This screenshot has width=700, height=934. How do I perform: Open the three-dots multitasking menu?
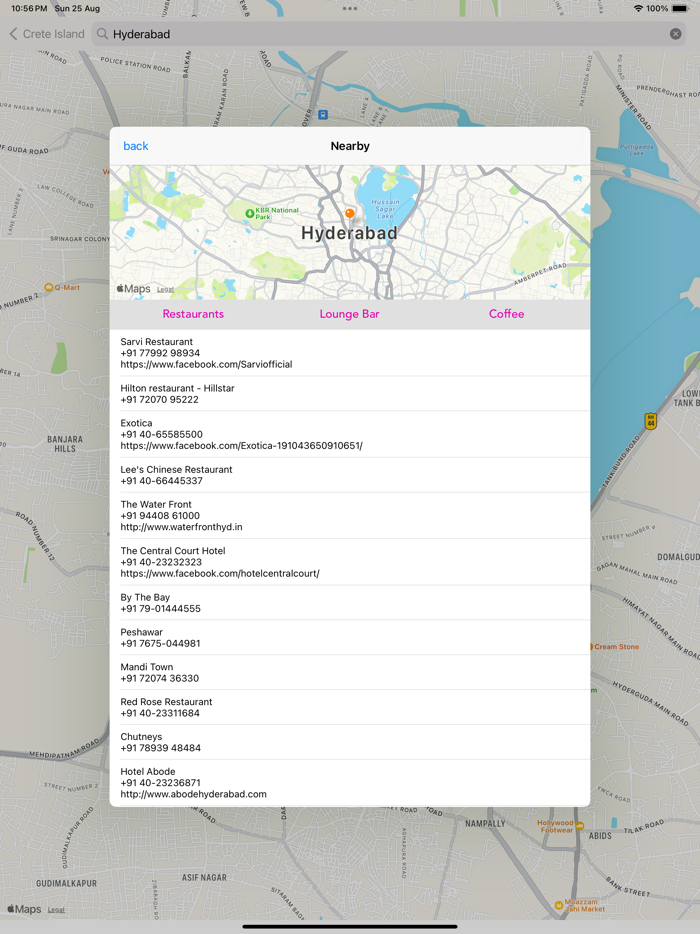[x=350, y=8]
